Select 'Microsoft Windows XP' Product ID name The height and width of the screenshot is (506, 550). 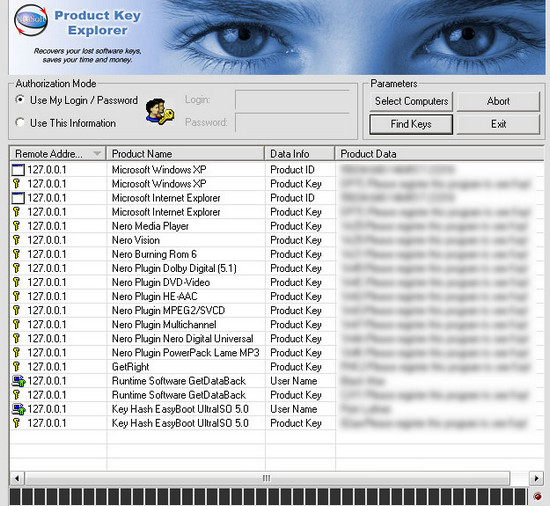point(159,170)
